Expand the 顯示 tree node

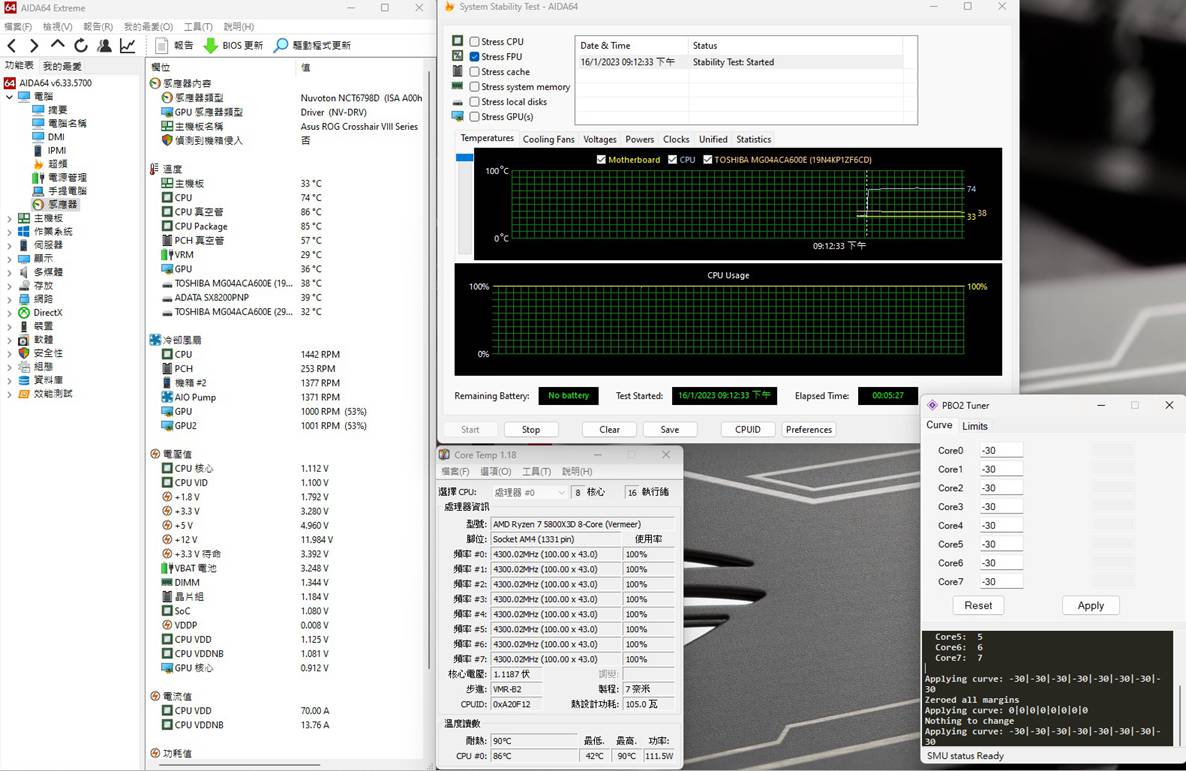(9, 260)
